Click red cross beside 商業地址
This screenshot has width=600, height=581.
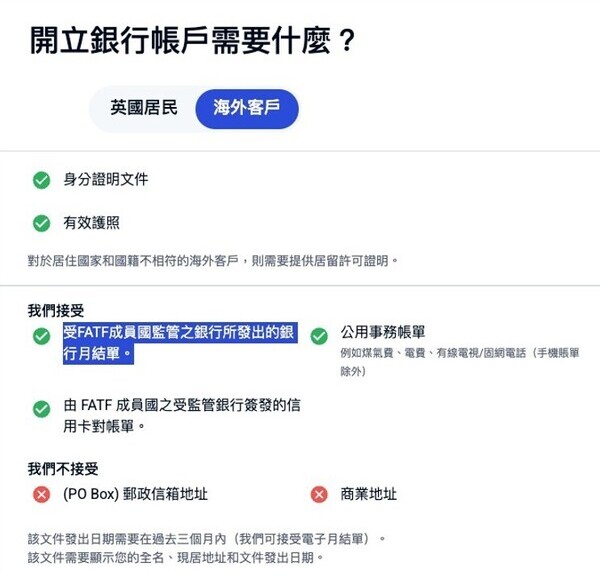coord(319,494)
